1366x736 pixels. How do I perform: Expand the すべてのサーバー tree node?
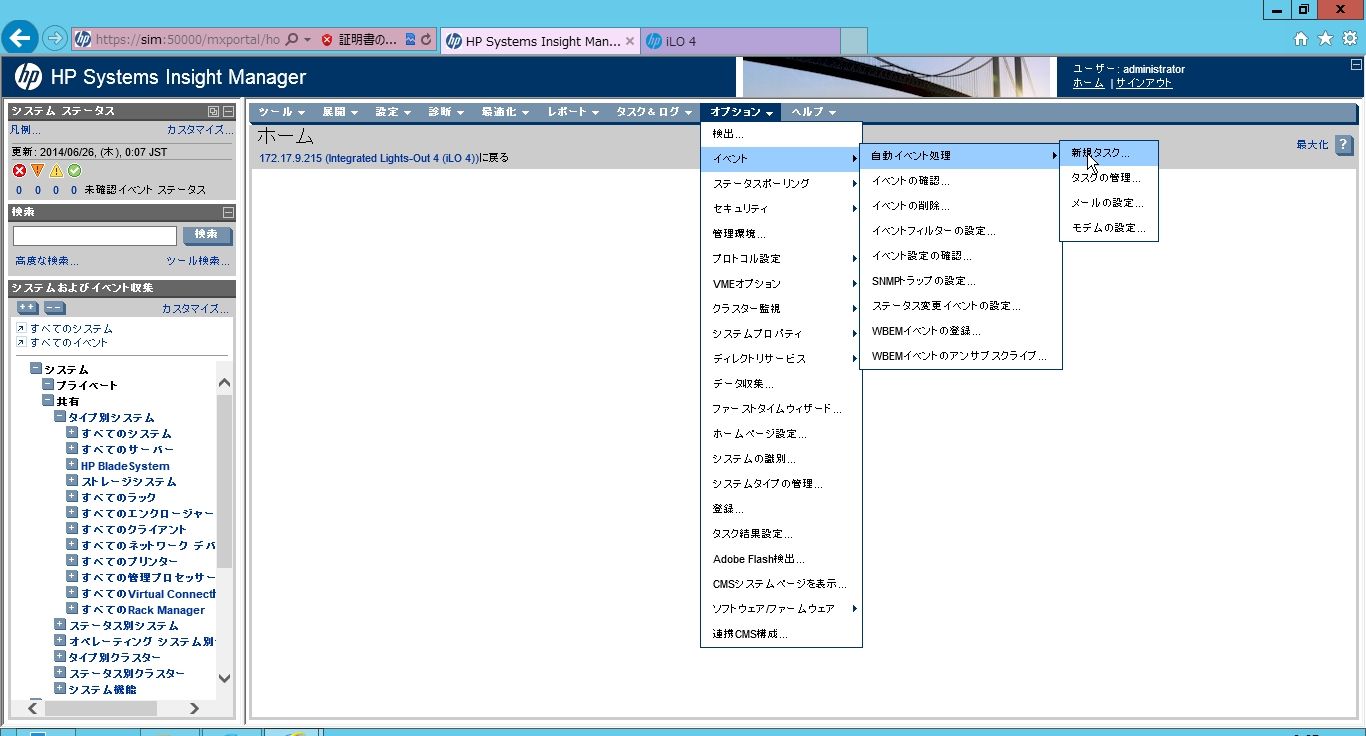72,449
